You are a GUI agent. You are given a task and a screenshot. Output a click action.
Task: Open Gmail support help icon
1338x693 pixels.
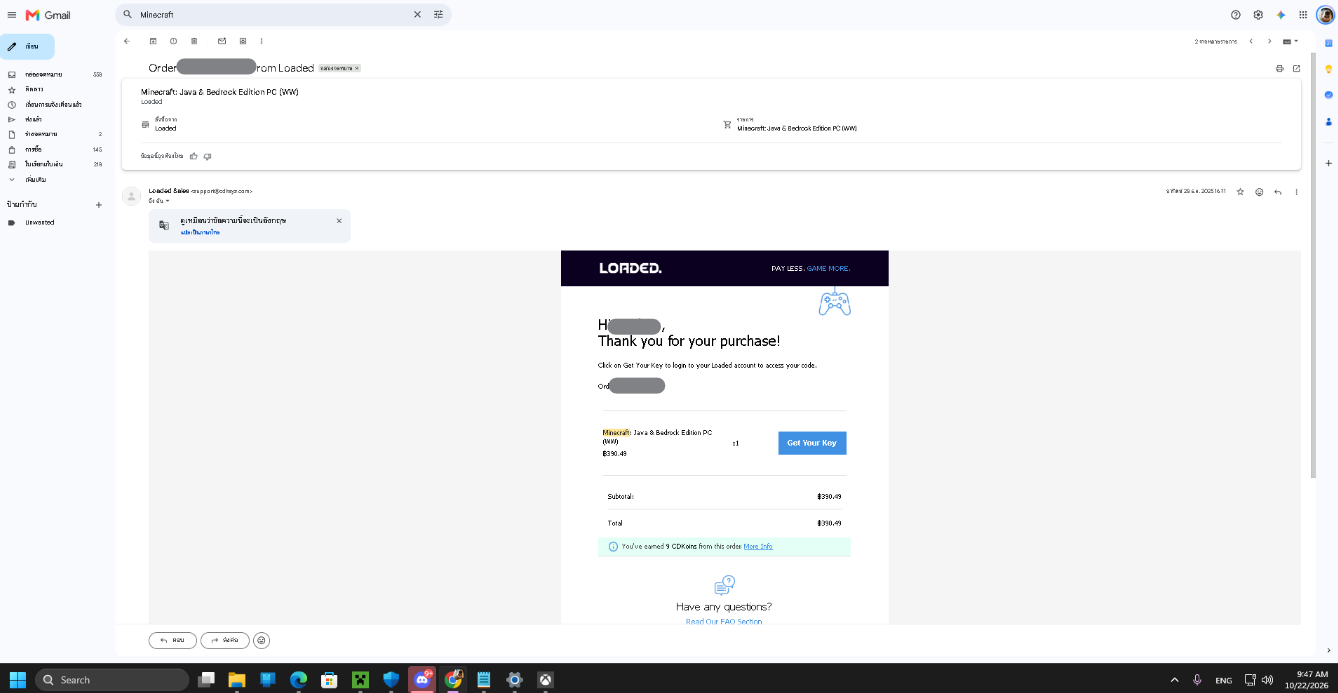point(1236,15)
